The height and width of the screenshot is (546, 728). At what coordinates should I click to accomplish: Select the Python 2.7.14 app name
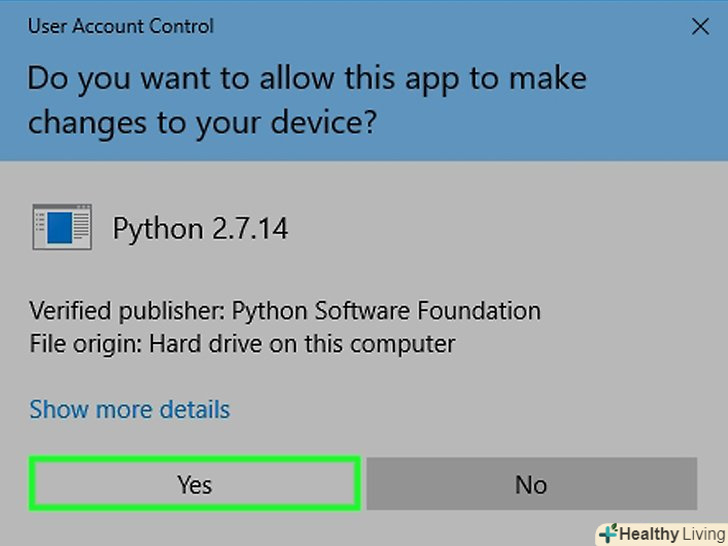coord(200,229)
